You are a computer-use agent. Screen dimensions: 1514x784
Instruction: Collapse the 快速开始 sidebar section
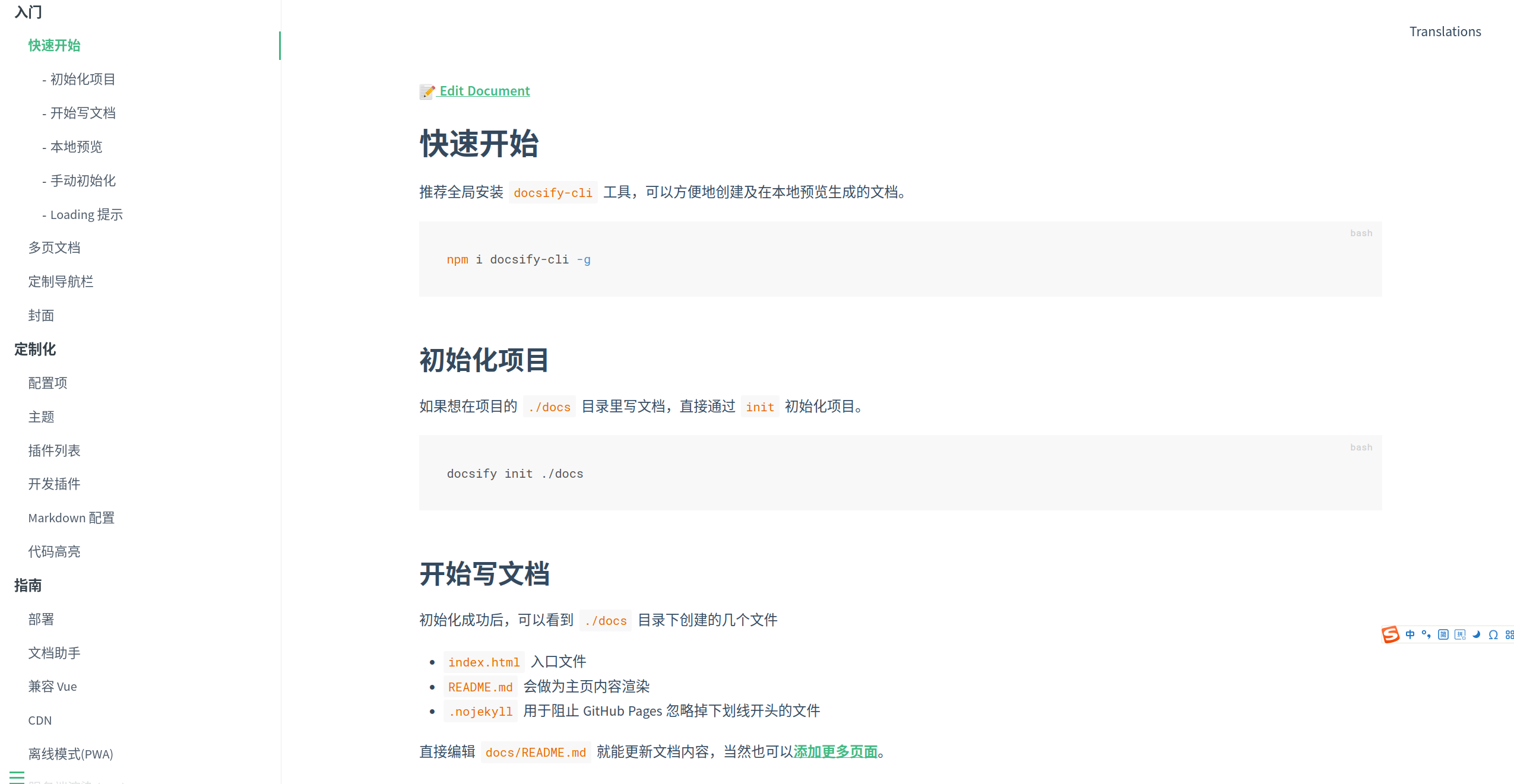tap(54, 46)
